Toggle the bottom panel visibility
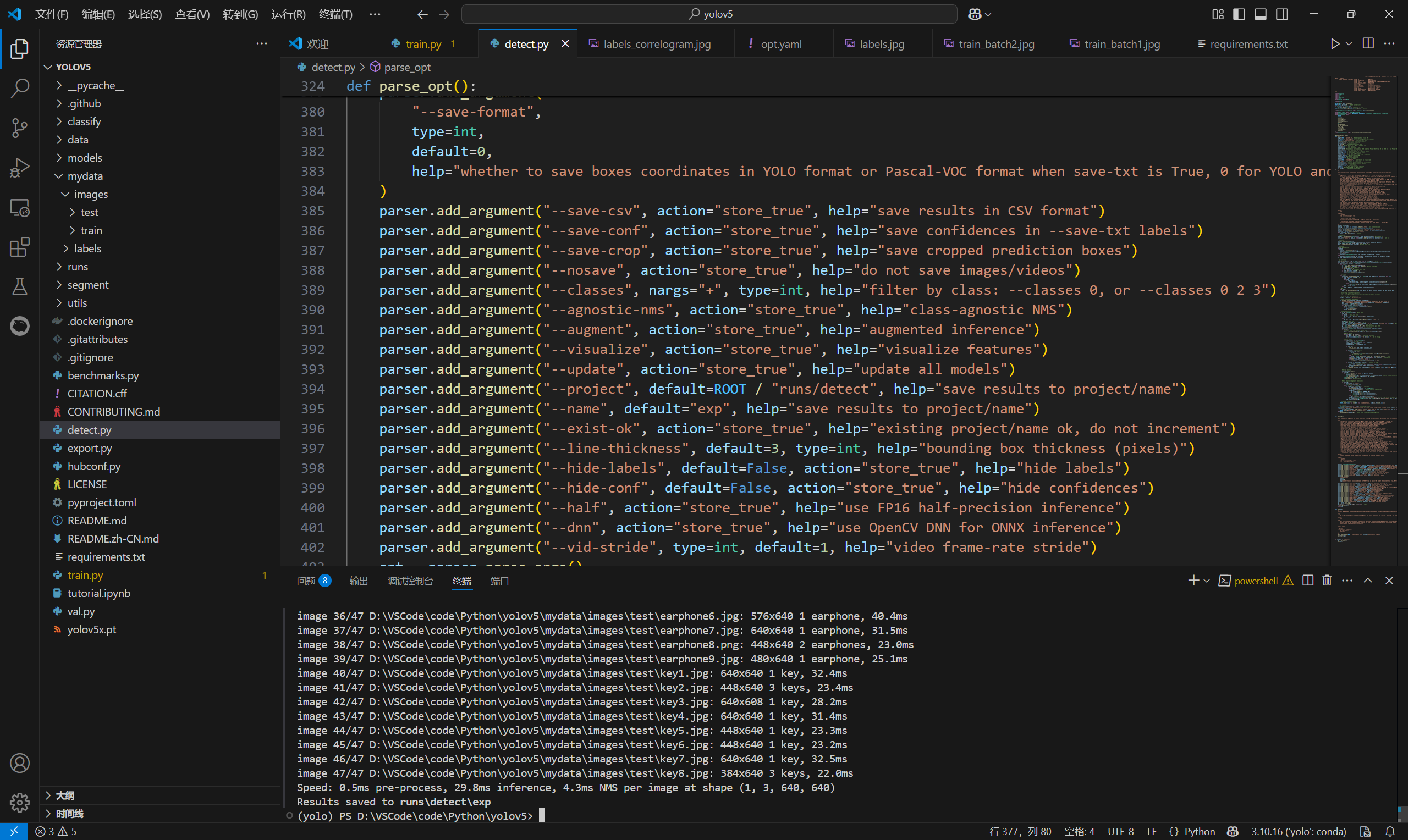Screen dimensions: 1408x840 click(1260, 14)
